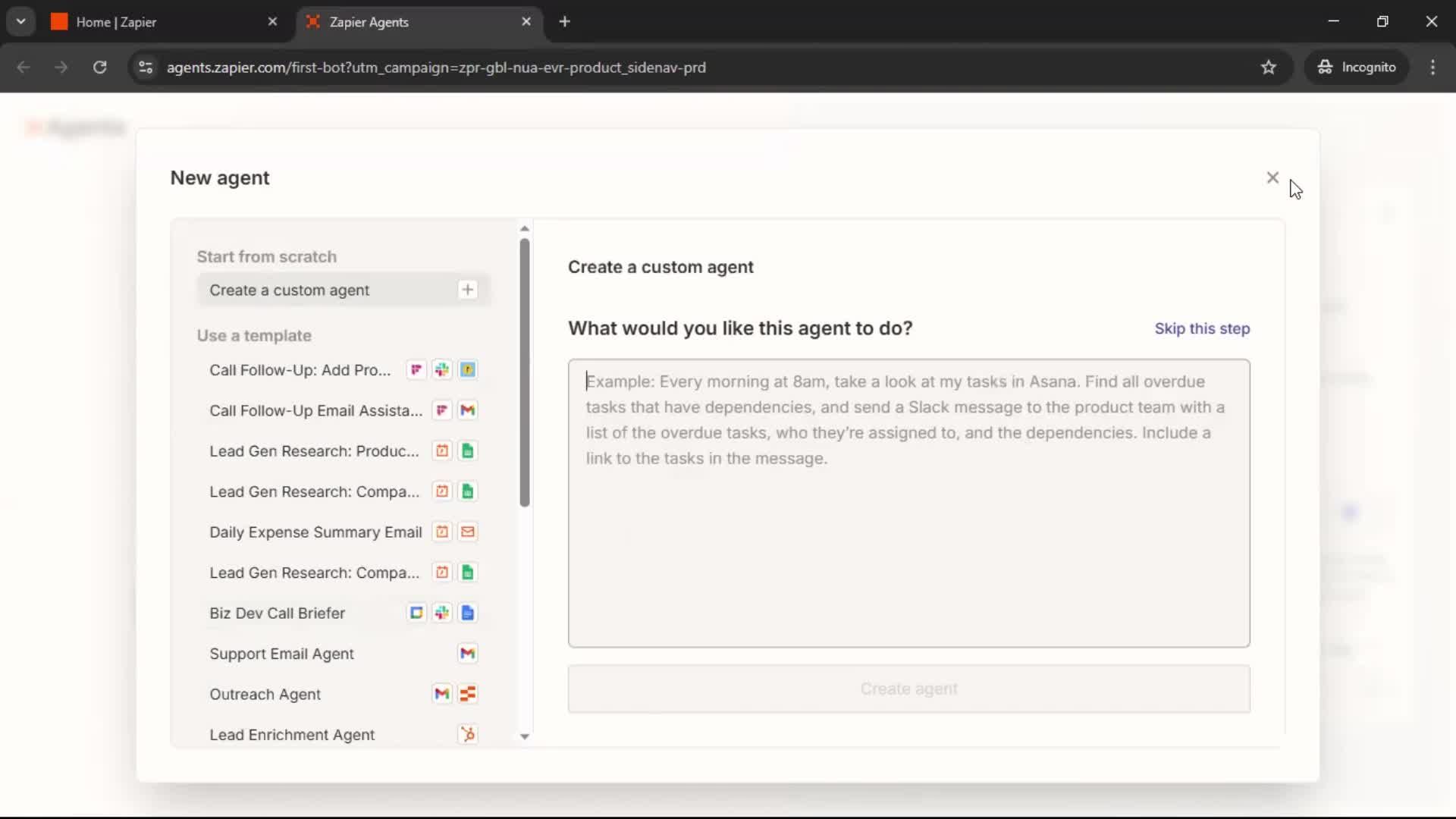
Task: Click the plus icon beside Create a custom agent
Action: point(468,290)
